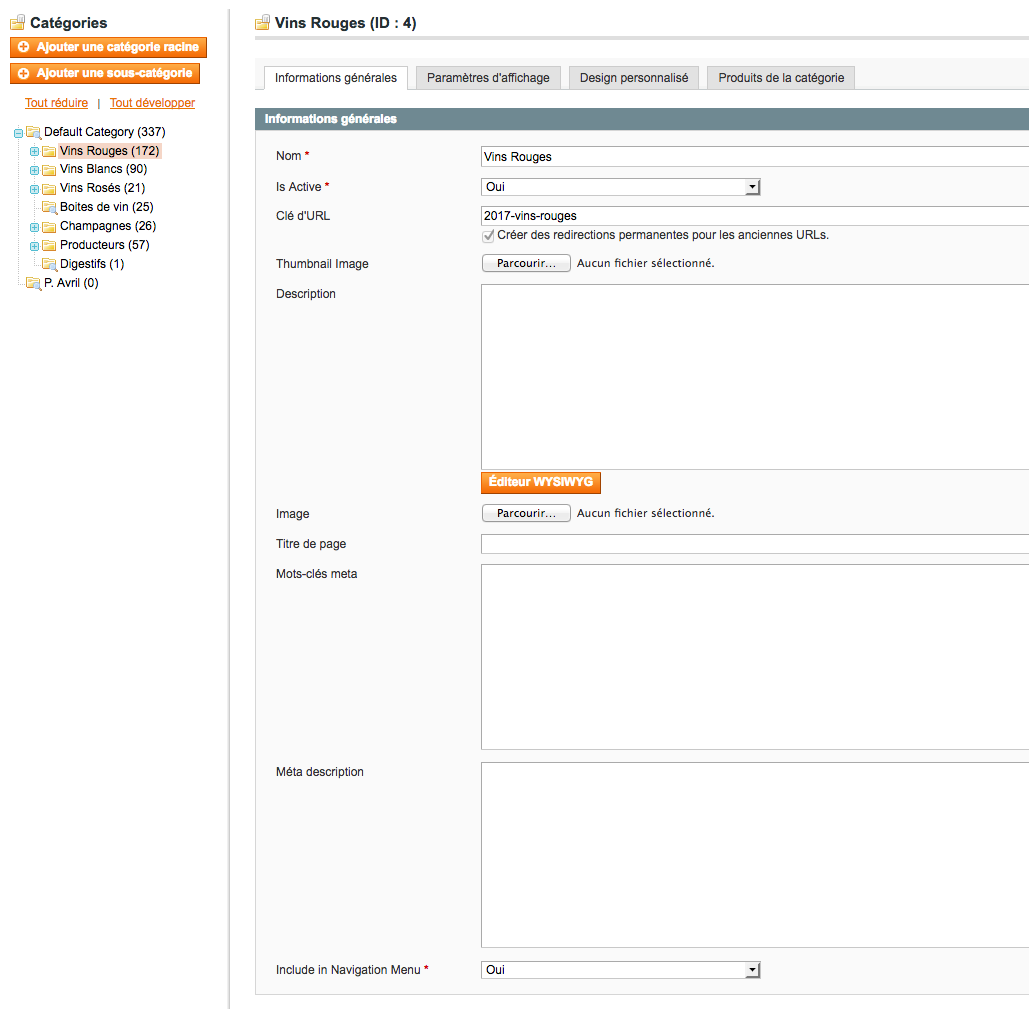
Task: Click the Producteurs folder icon
Action: click(x=49, y=245)
